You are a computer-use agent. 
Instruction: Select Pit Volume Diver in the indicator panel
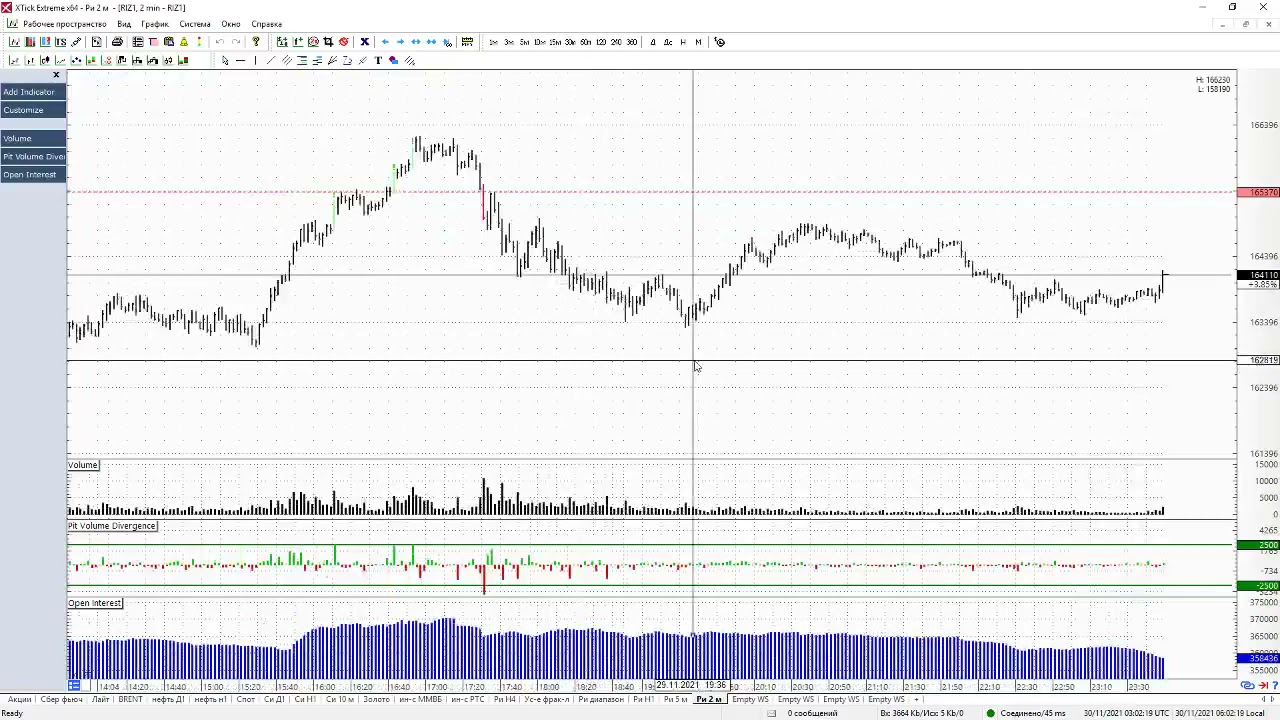point(33,157)
